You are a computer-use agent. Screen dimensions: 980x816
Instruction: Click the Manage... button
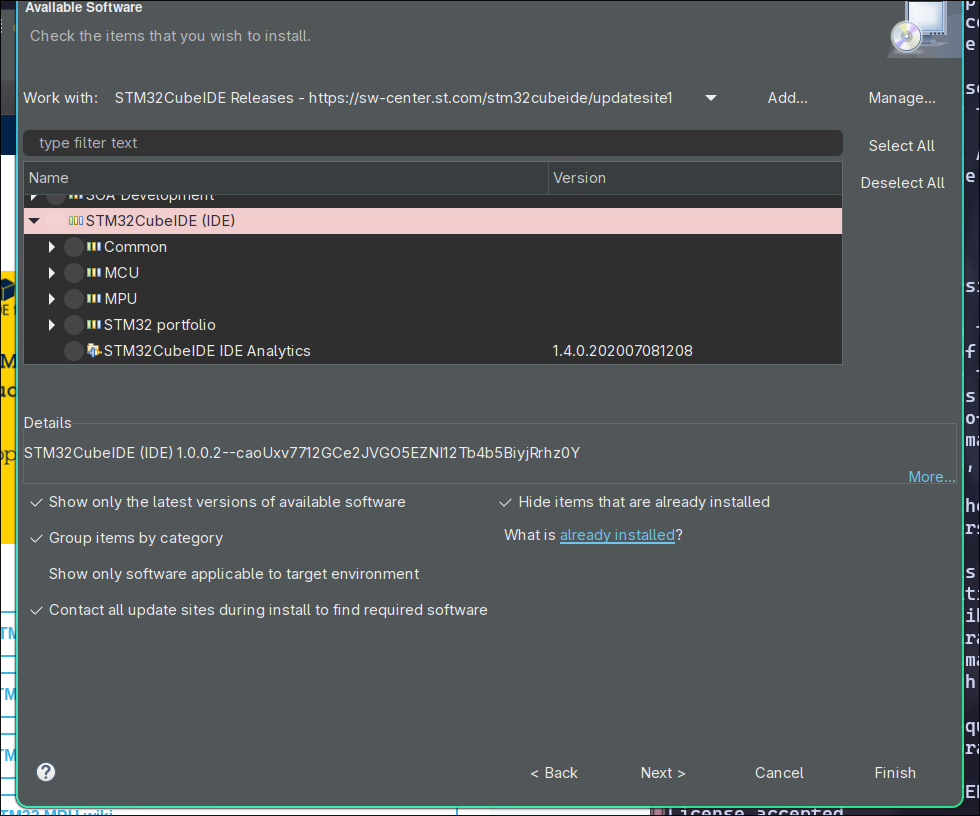pyautogui.click(x=902, y=98)
